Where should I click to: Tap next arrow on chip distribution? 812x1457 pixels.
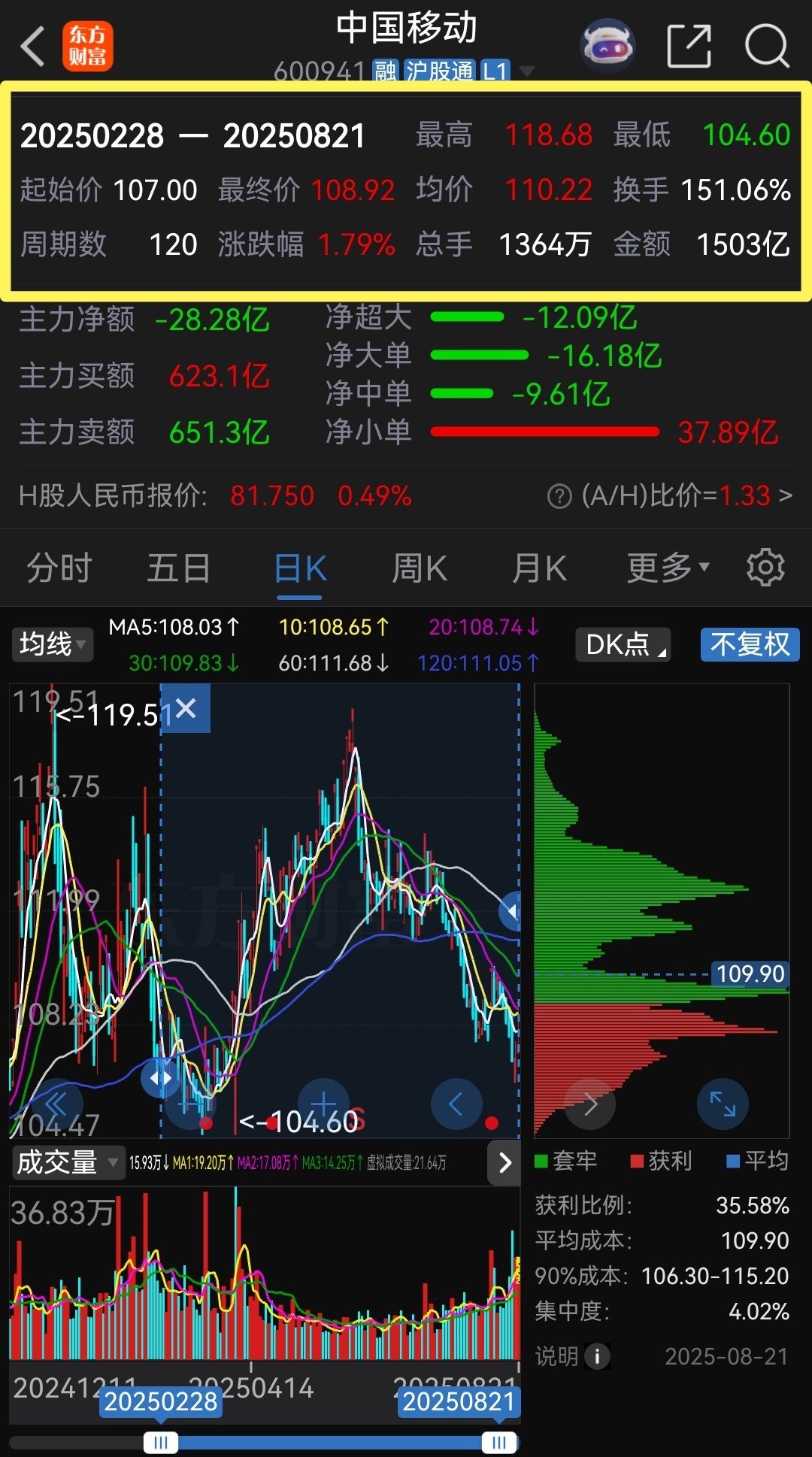tap(590, 1104)
